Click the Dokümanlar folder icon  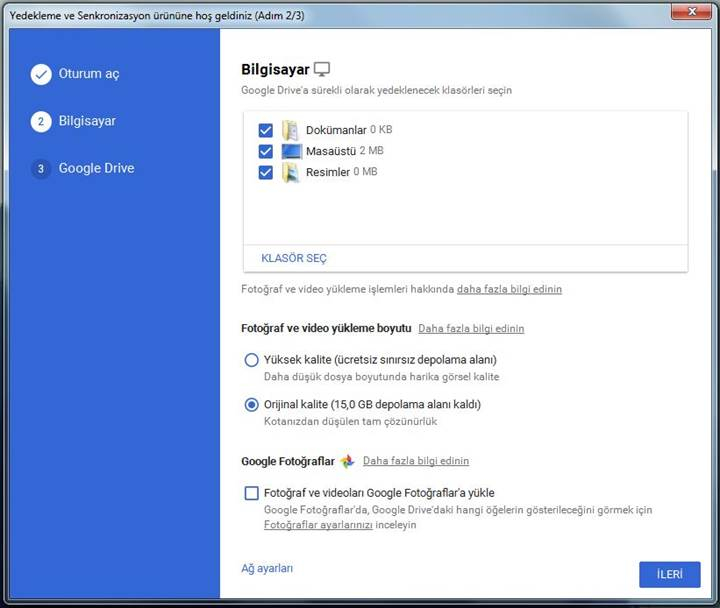point(291,130)
